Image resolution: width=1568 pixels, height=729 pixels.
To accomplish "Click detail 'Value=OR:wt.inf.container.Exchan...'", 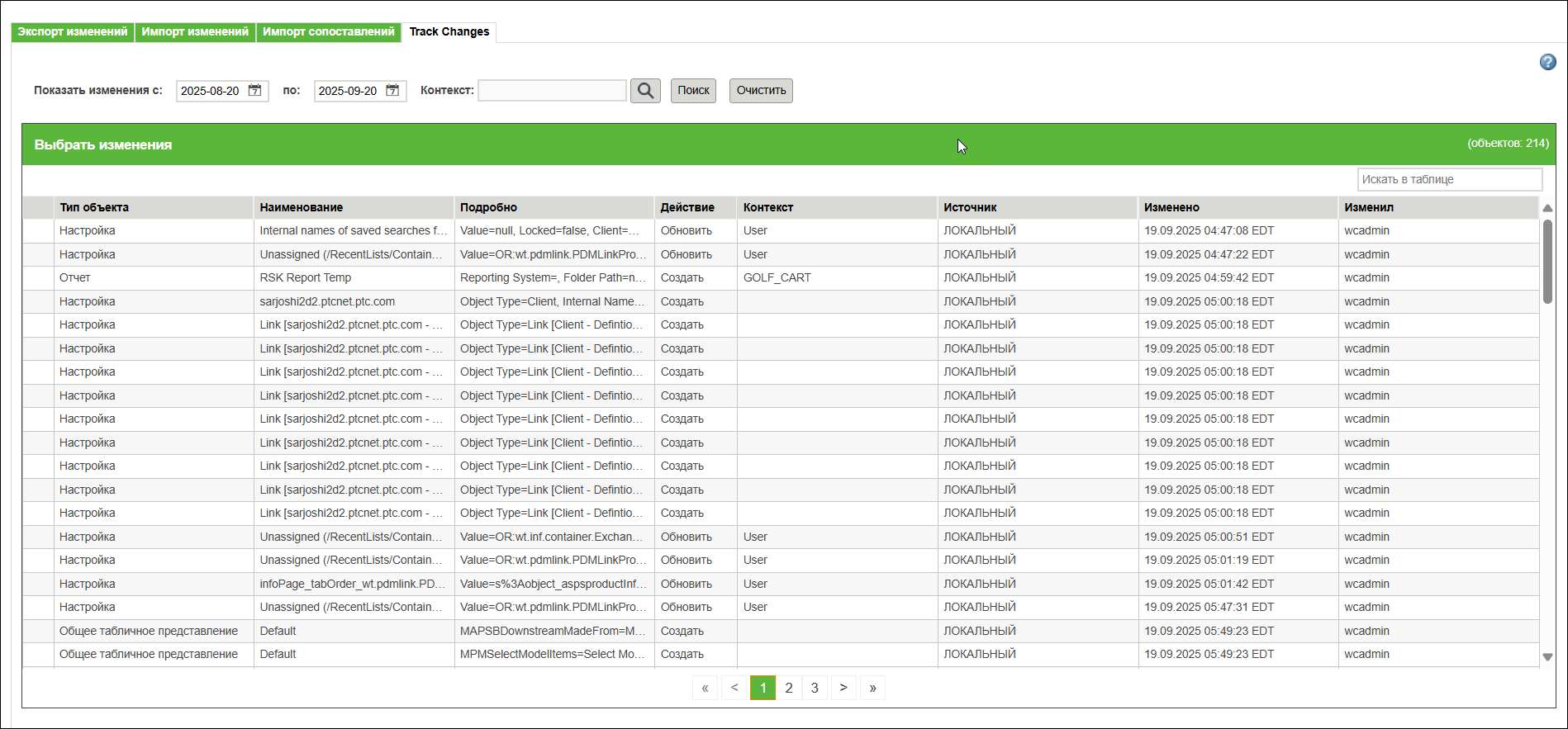I will 552,537.
